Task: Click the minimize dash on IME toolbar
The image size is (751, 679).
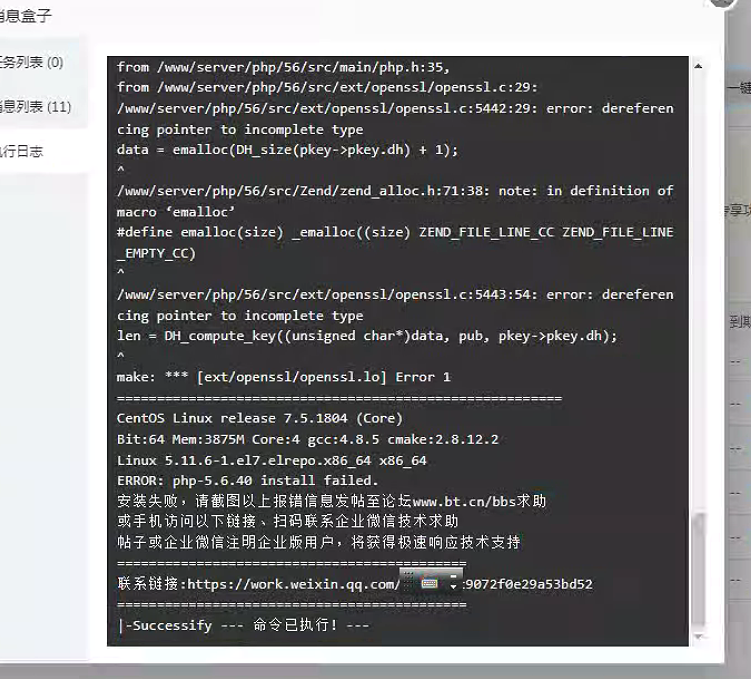Action: tap(454, 575)
